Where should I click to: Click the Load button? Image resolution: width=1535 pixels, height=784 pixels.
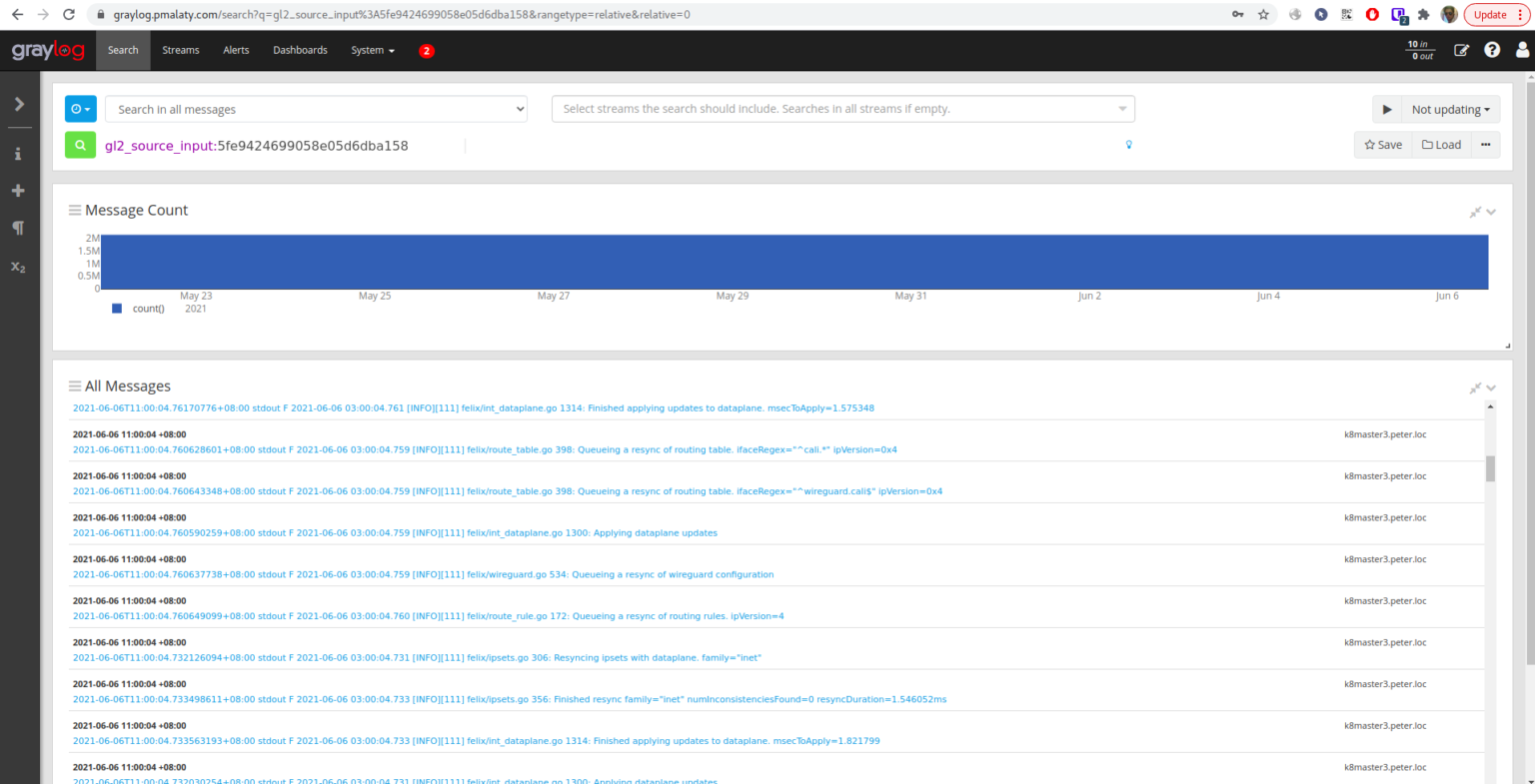[x=1441, y=144]
